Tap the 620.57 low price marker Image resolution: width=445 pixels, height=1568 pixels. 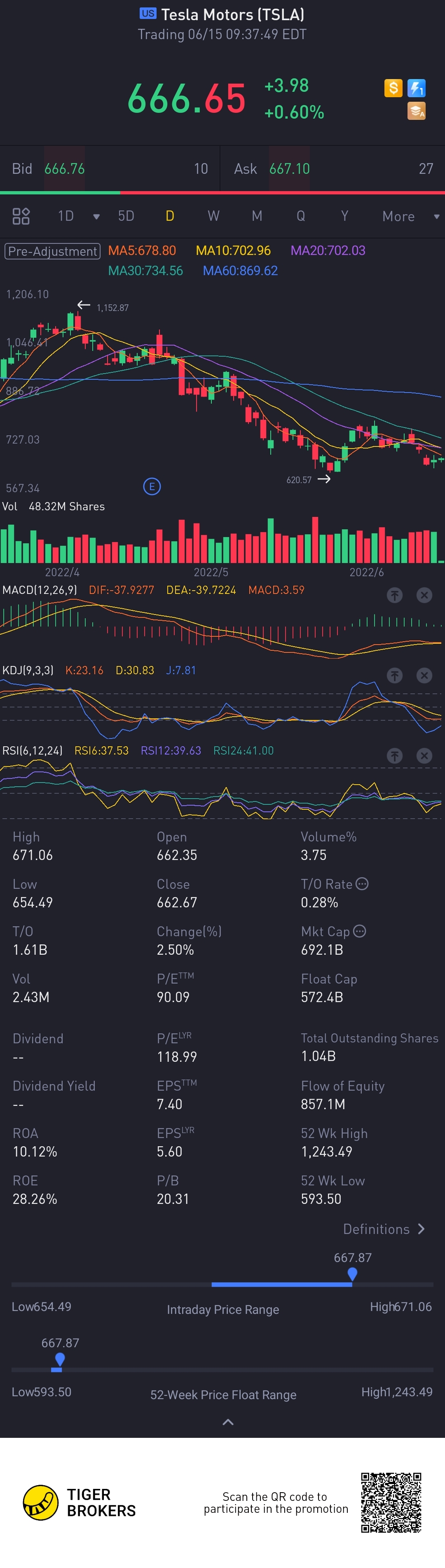(299, 480)
